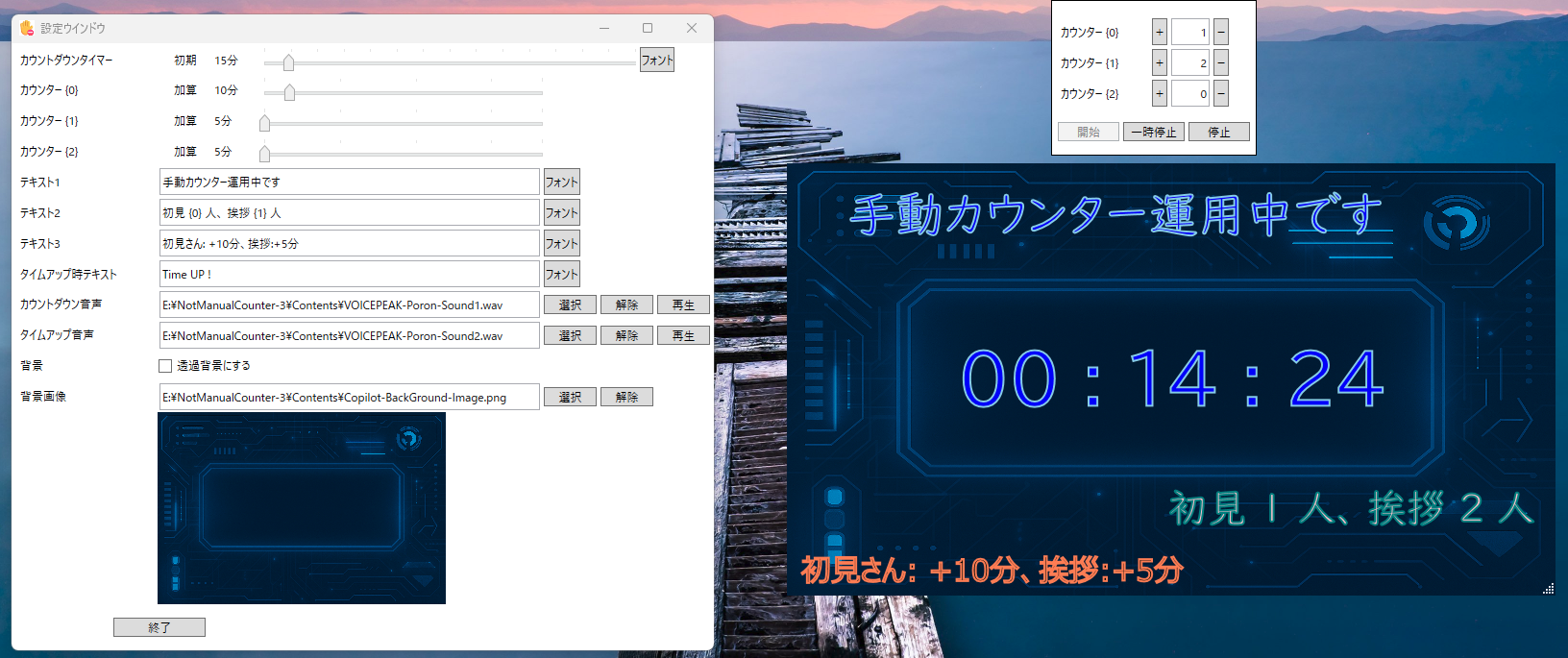Click into the テキスト3 input field
Image resolution: width=1568 pixels, height=658 pixels.
[x=349, y=244]
